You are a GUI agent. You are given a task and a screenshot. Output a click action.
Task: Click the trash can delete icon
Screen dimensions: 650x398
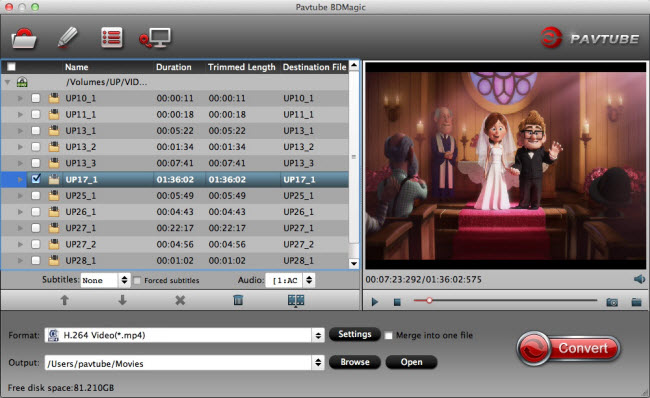(238, 300)
